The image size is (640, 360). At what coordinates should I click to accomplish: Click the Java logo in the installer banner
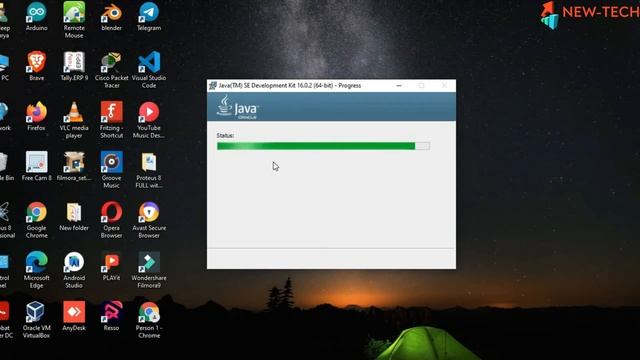click(238, 107)
